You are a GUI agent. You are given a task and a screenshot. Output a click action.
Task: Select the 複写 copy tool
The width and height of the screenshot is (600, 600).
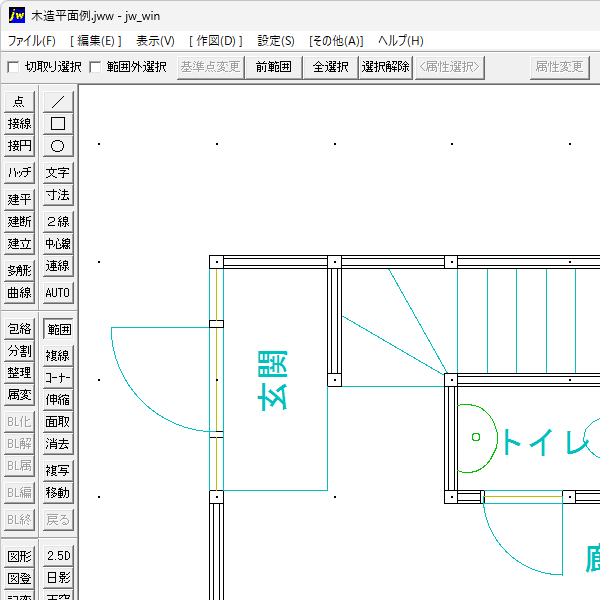click(x=58, y=471)
